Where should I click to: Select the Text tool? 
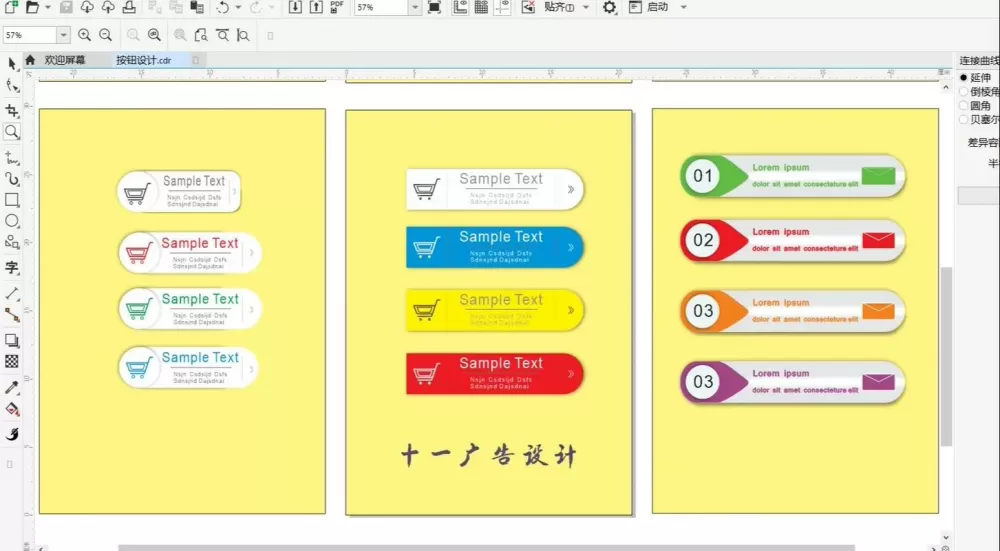(12, 267)
